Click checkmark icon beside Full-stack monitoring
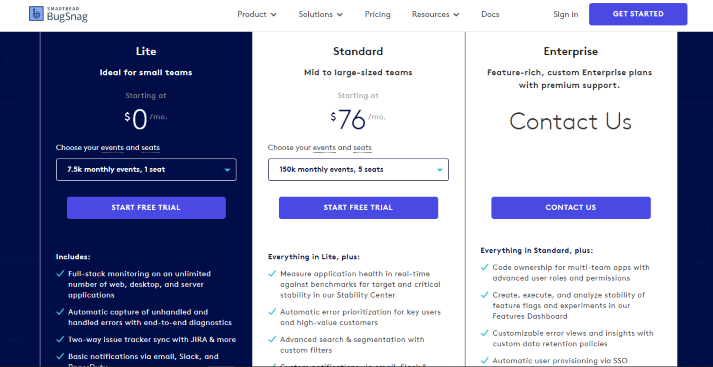The width and height of the screenshot is (713, 367). click(60, 274)
